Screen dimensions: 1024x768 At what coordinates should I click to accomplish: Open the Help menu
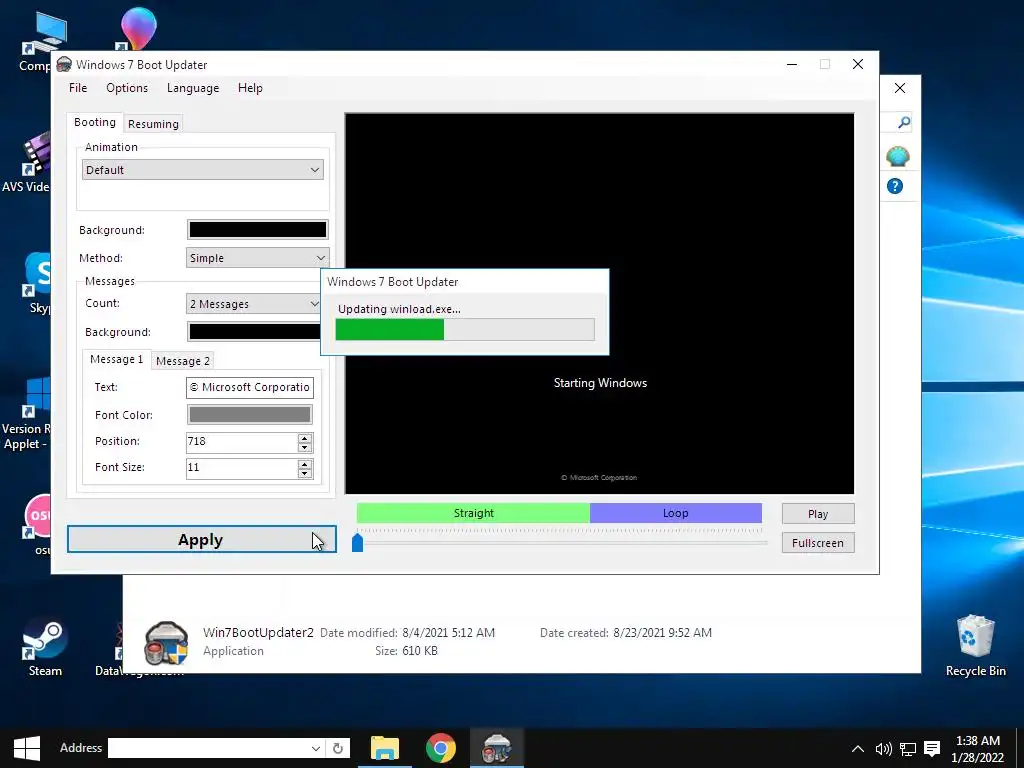[250, 88]
